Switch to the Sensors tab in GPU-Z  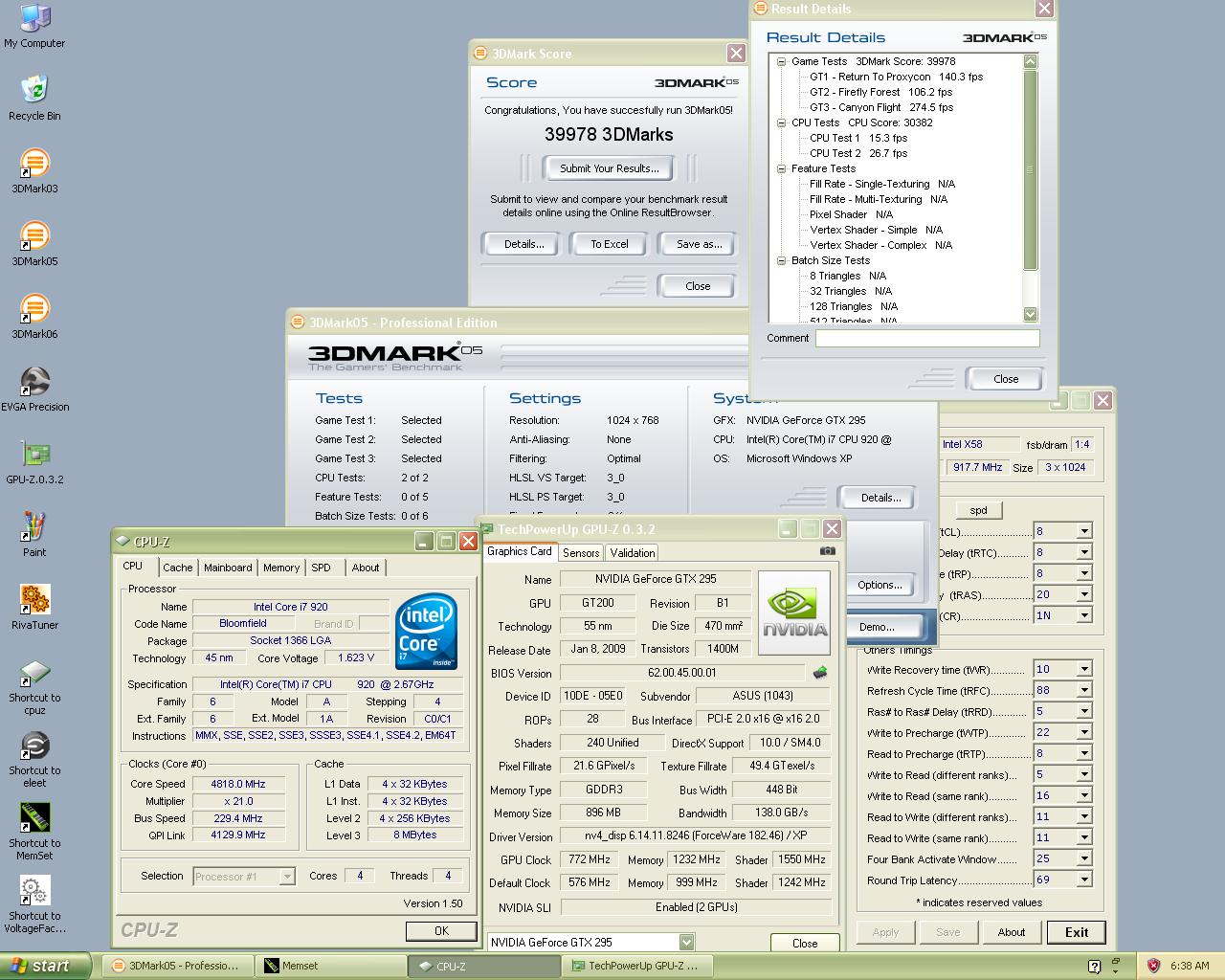click(x=581, y=553)
